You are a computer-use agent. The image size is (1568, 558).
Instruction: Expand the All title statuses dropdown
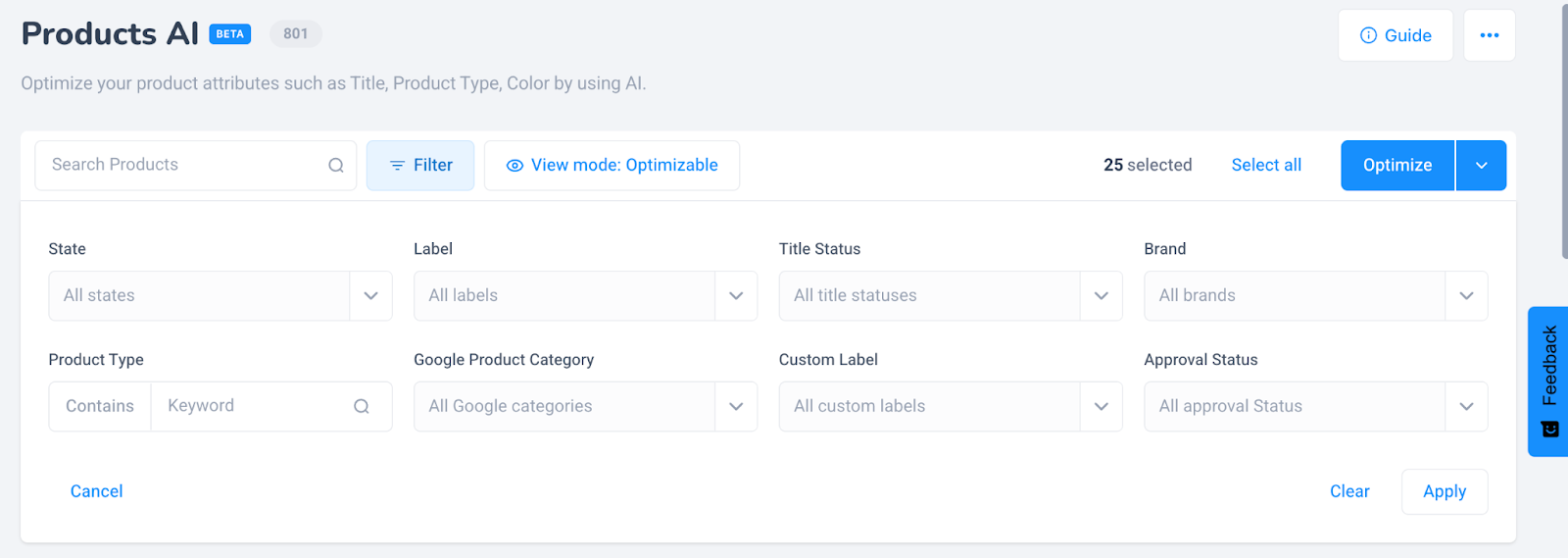click(951, 295)
